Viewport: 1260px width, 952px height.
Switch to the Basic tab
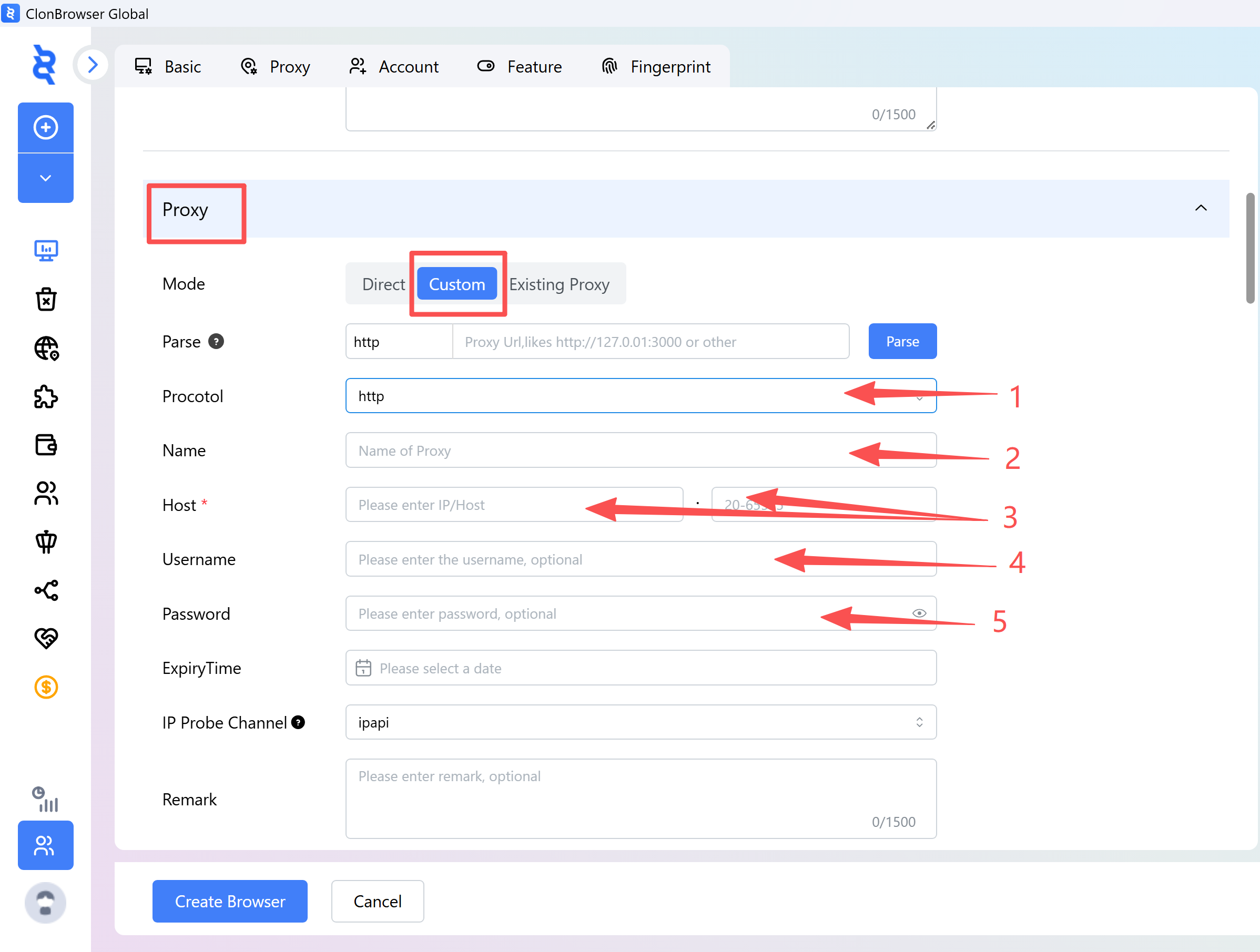click(x=167, y=67)
